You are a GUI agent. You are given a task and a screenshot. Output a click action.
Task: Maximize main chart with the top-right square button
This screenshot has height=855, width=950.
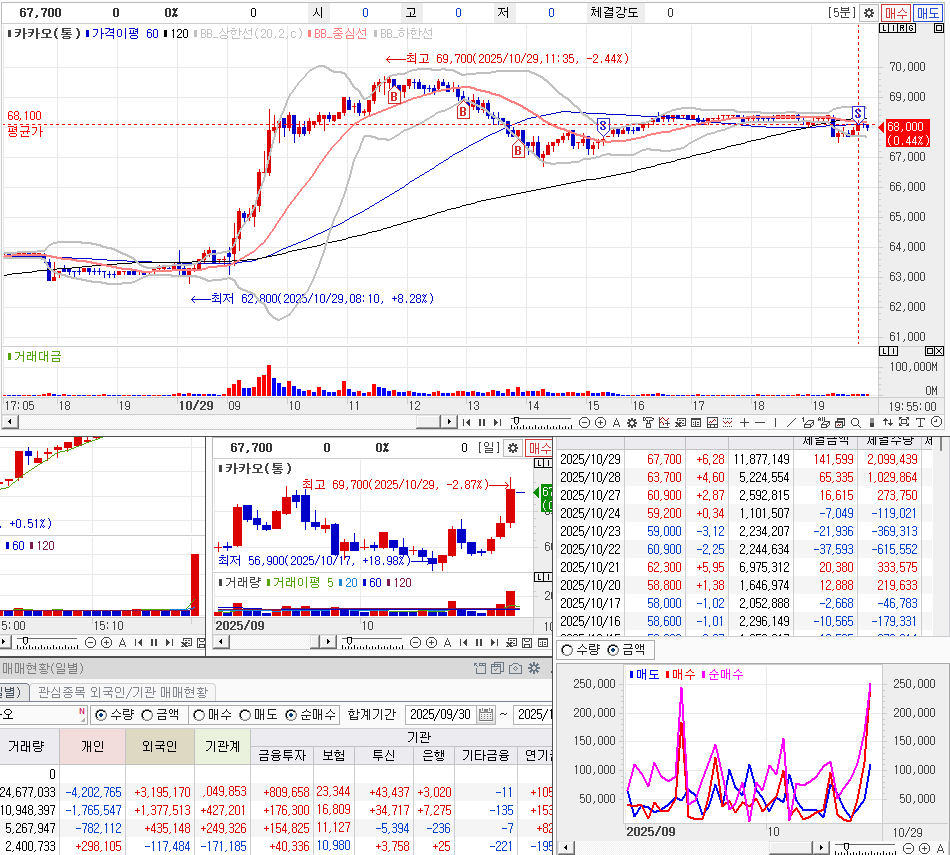(938, 28)
